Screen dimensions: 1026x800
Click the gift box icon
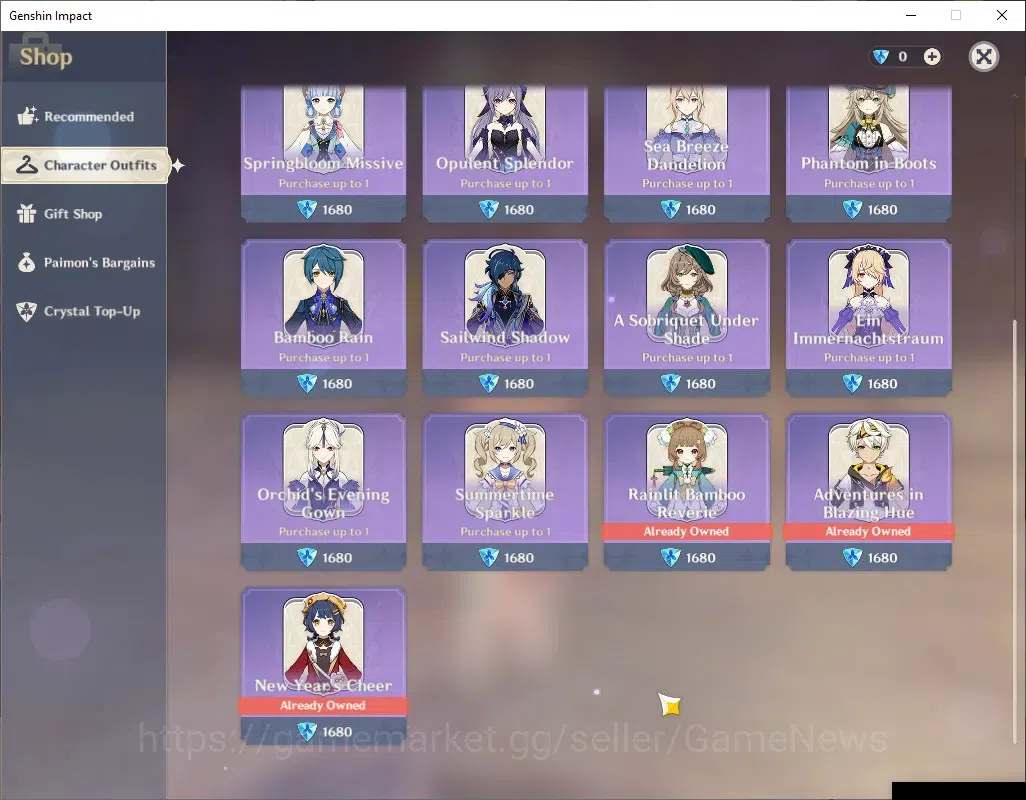pos(27,213)
